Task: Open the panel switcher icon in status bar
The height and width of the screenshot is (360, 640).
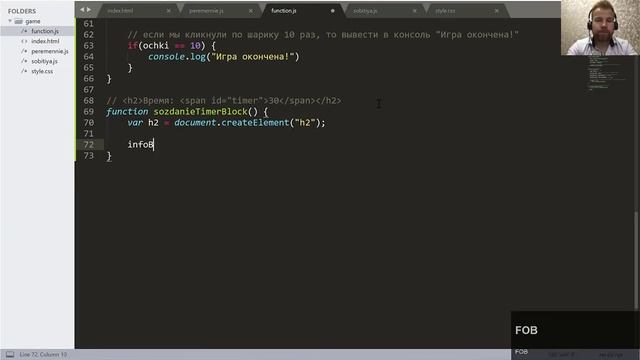Action: (x=10, y=354)
